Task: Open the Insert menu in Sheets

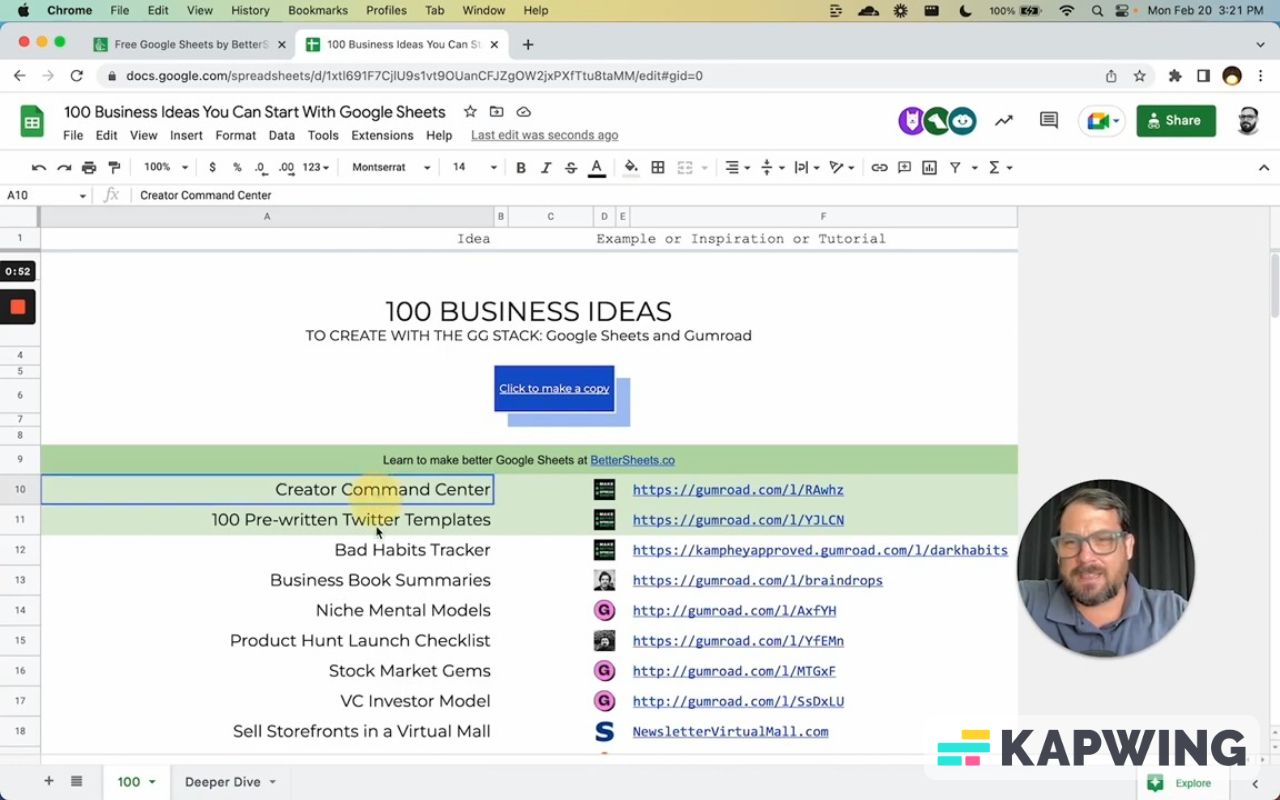Action: click(186, 135)
